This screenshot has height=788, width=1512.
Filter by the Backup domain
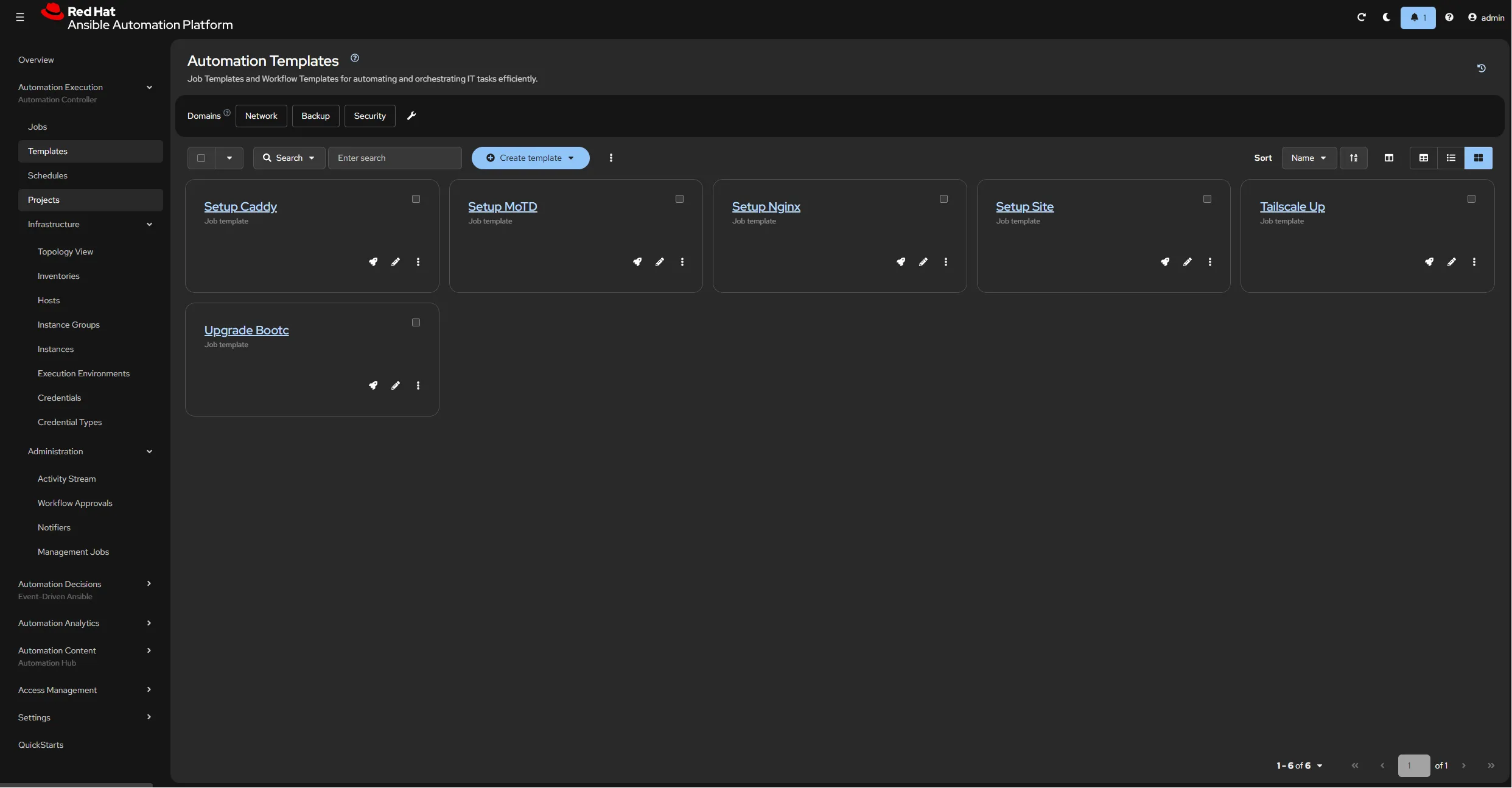(x=316, y=116)
